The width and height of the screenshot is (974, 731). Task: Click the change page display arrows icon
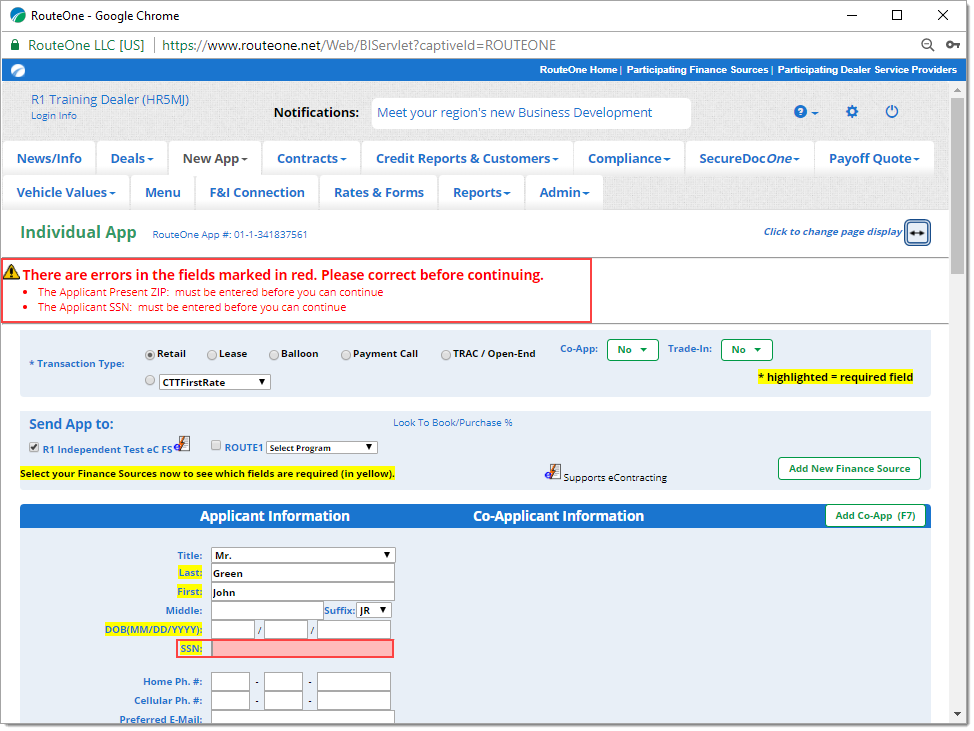(917, 233)
